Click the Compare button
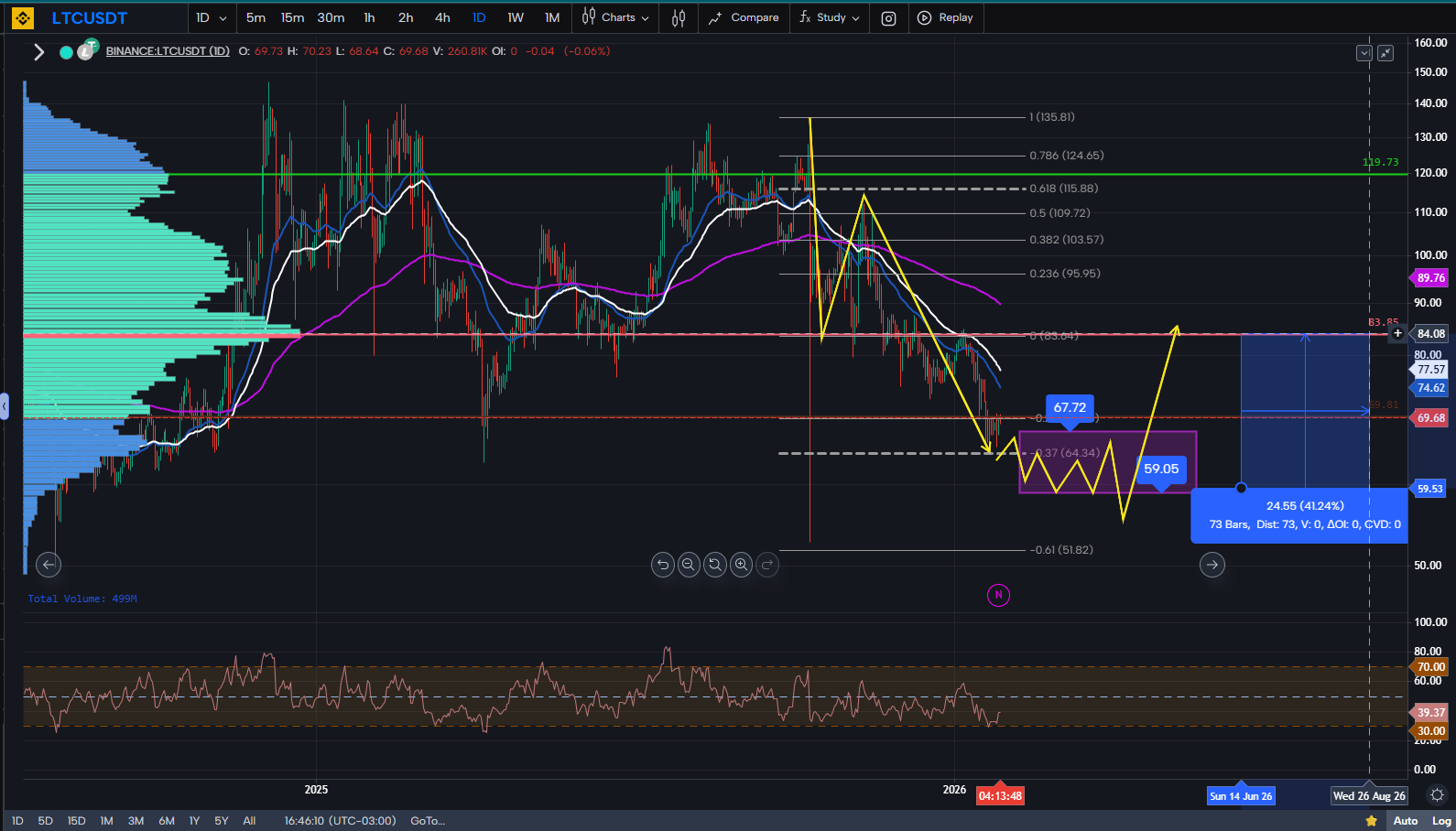The image size is (1456, 831). coord(744,17)
